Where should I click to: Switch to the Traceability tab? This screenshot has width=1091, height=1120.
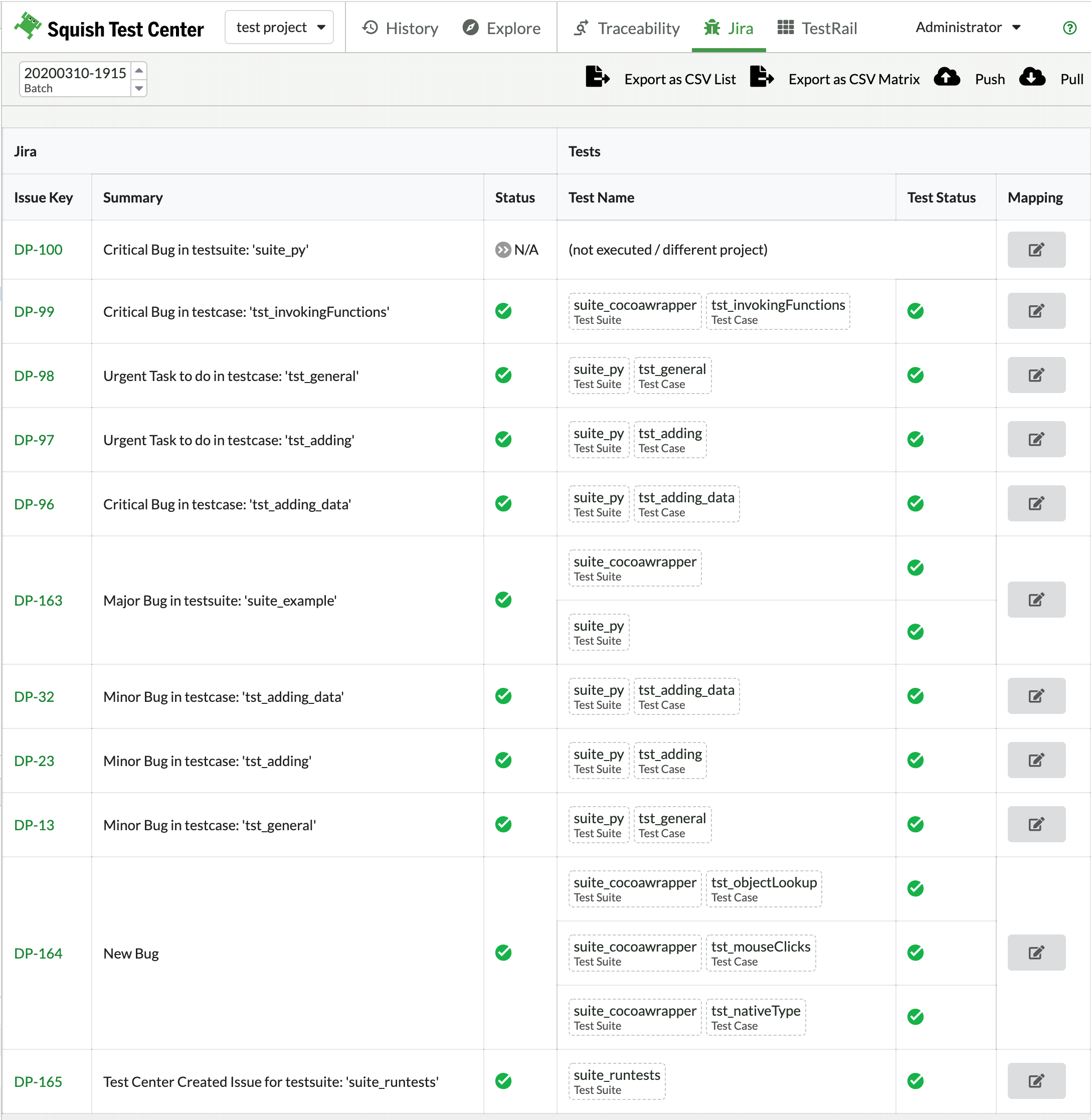[x=627, y=28]
